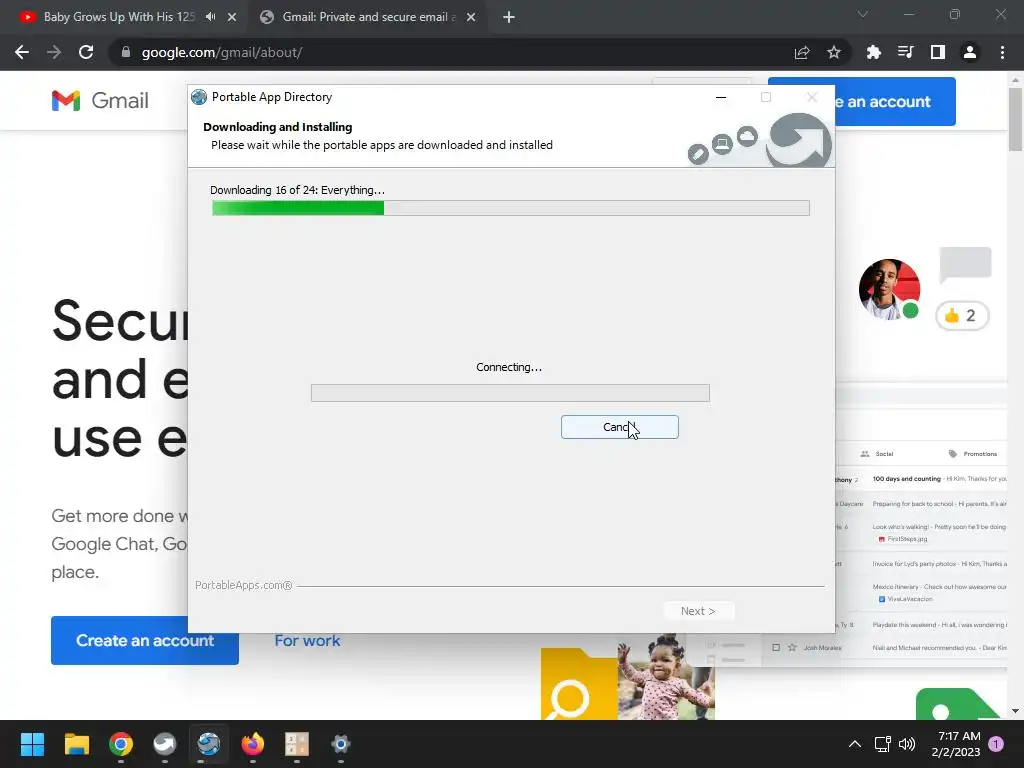Click the Connecting file progress bar
The height and width of the screenshot is (768, 1024).
(510, 392)
